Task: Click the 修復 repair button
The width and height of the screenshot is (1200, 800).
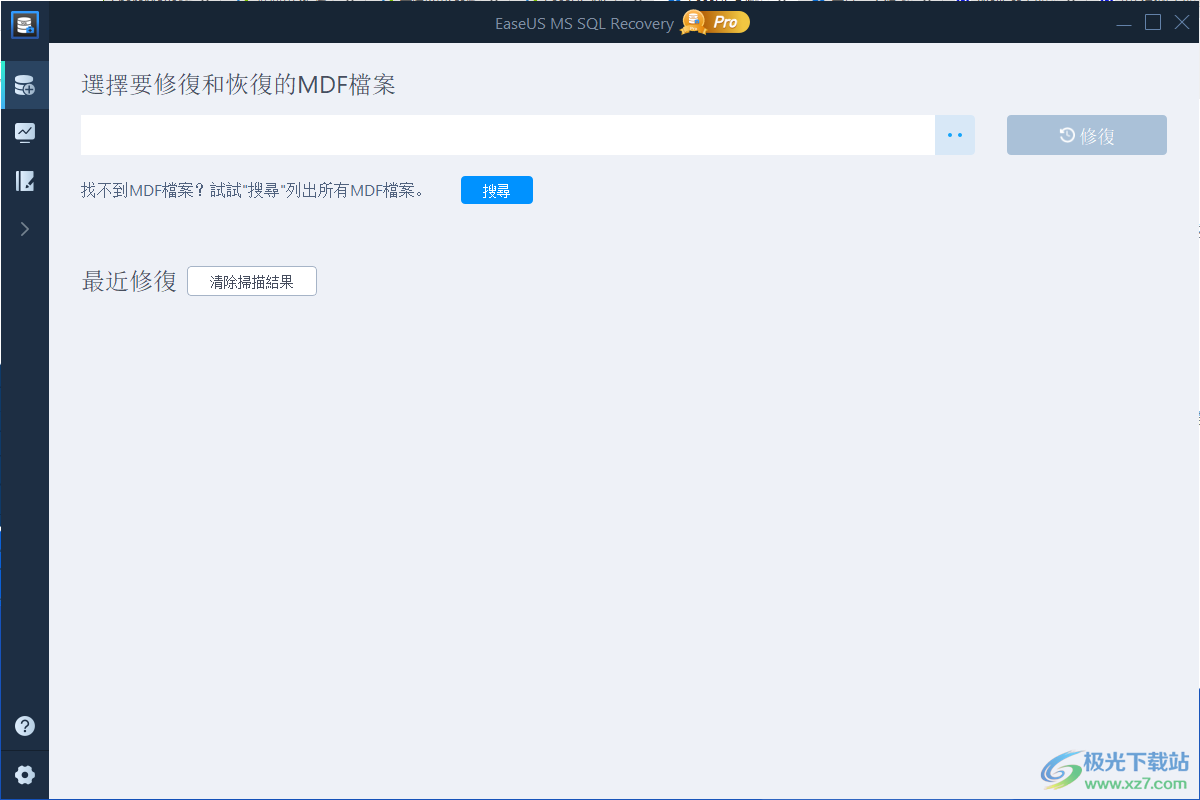Action: click(1087, 135)
